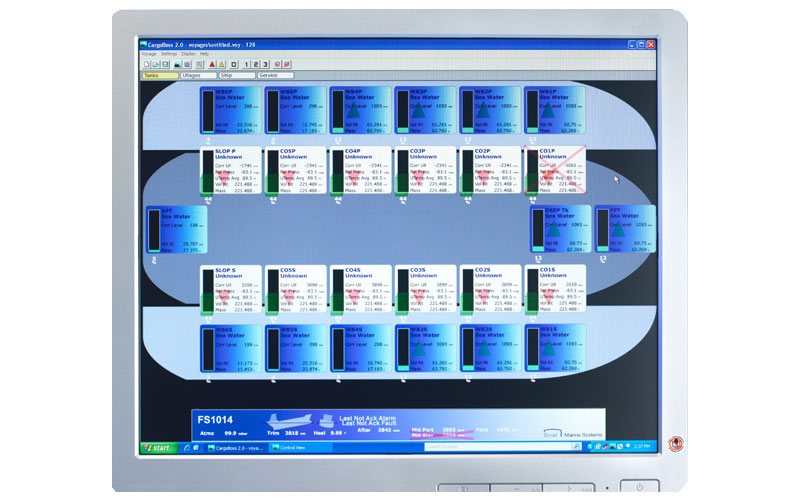Click the red circle toolbar icon
Image resolution: width=800 pixels, height=500 pixels.
(278, 64)
